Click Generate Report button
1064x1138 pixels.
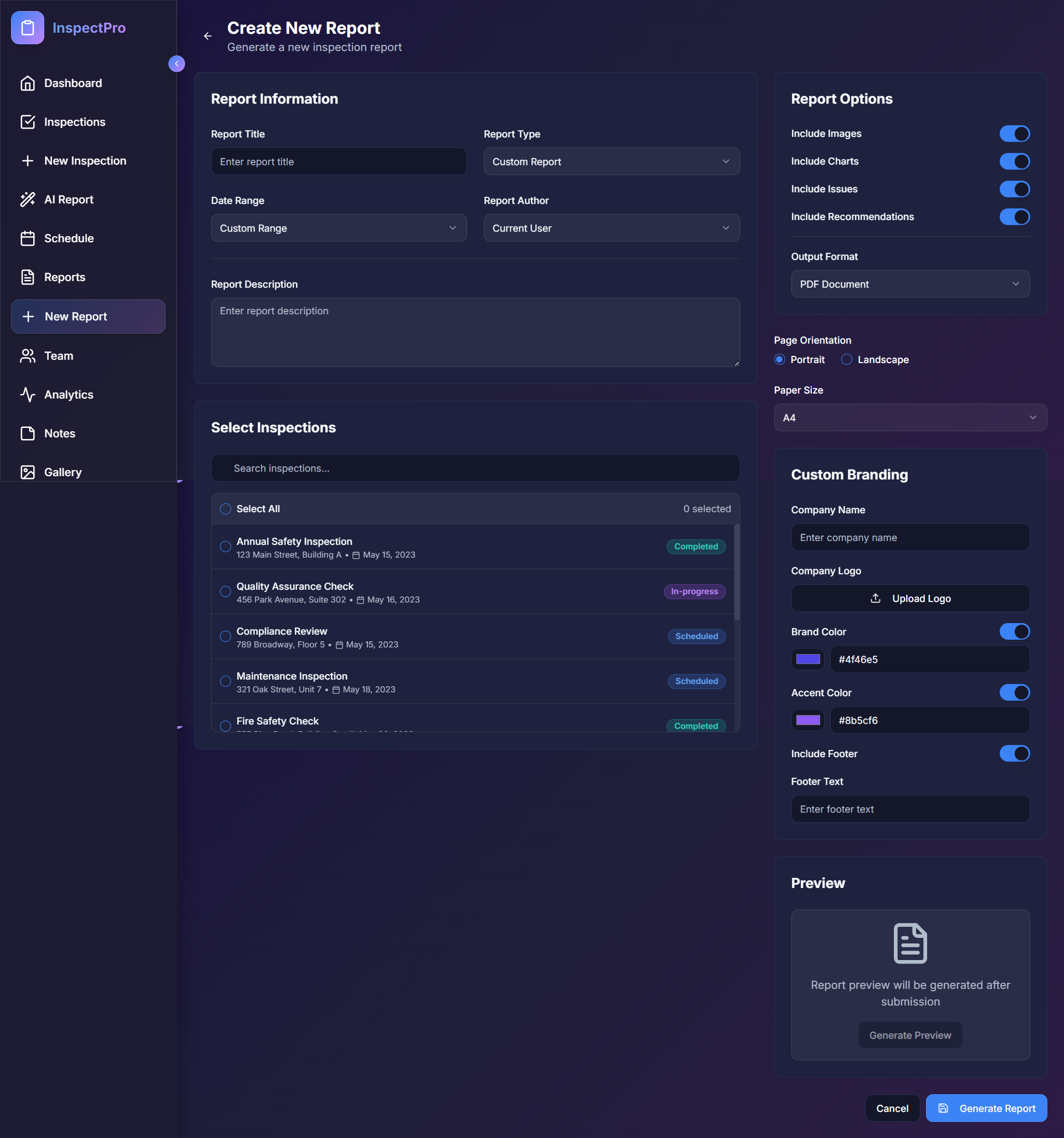coord(986,1108)
